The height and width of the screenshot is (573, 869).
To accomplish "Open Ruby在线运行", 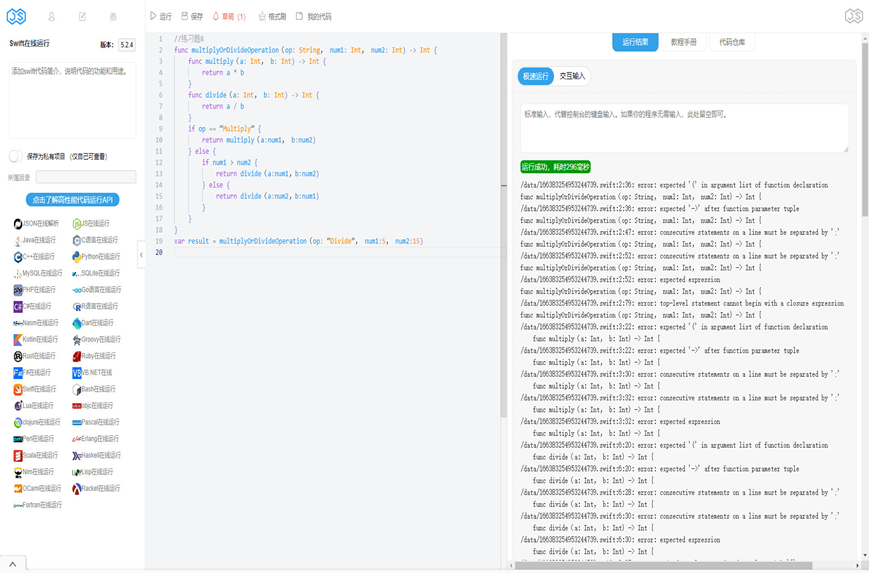I will coord(94,356).
